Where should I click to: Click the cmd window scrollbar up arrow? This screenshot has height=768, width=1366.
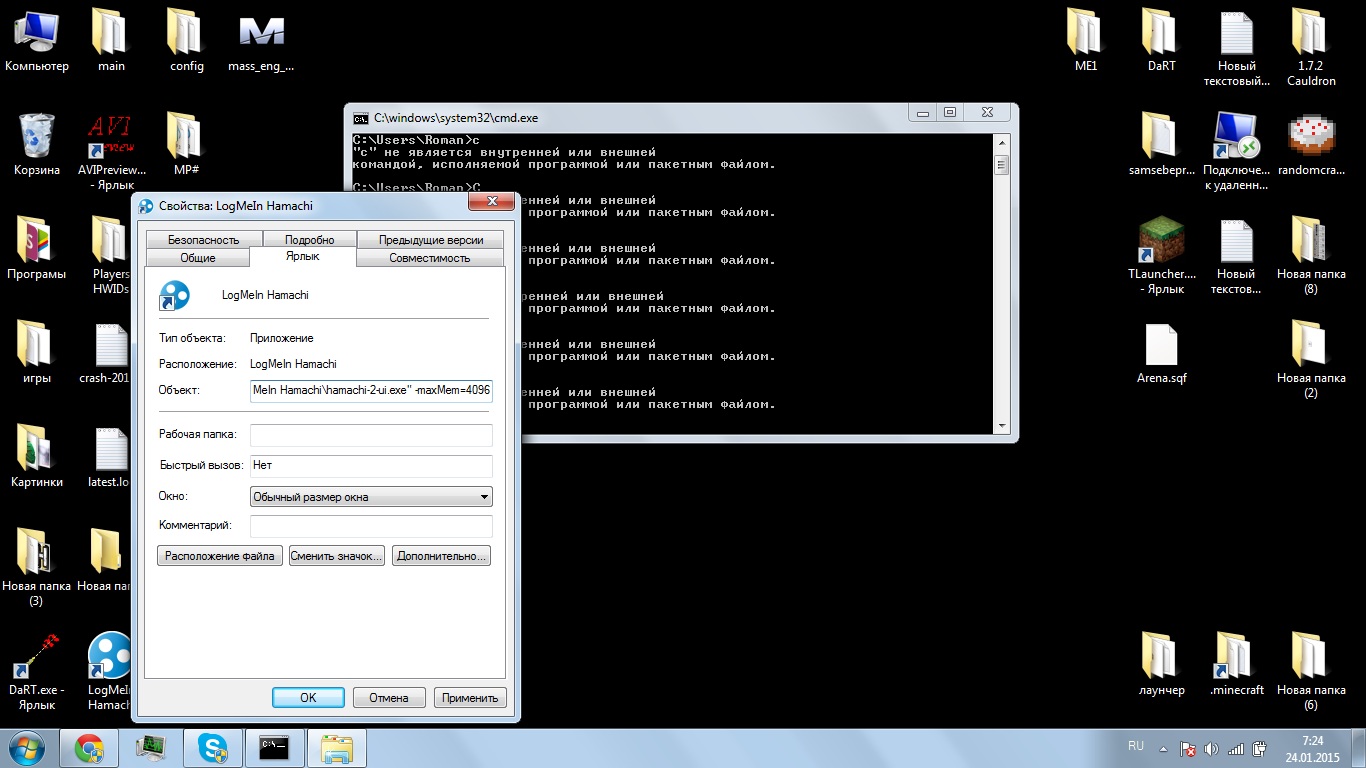coord(1003,141)
